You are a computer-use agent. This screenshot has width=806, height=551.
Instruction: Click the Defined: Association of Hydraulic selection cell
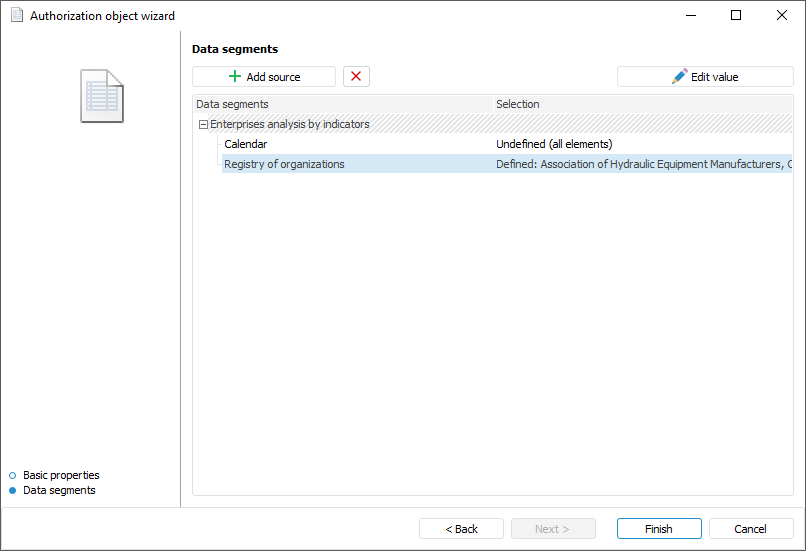[642, 164]
